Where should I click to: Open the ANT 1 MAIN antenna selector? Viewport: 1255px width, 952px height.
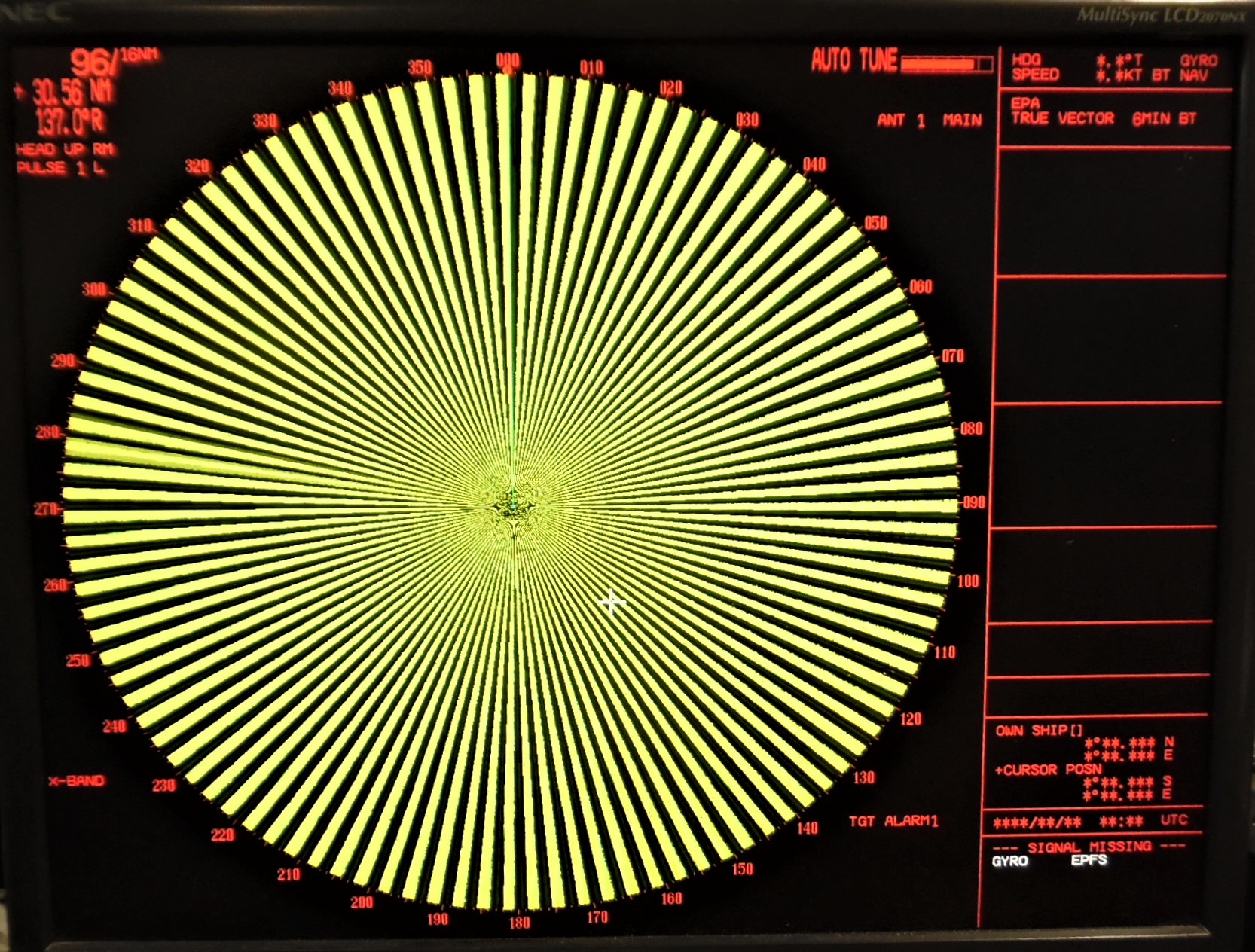929,121
